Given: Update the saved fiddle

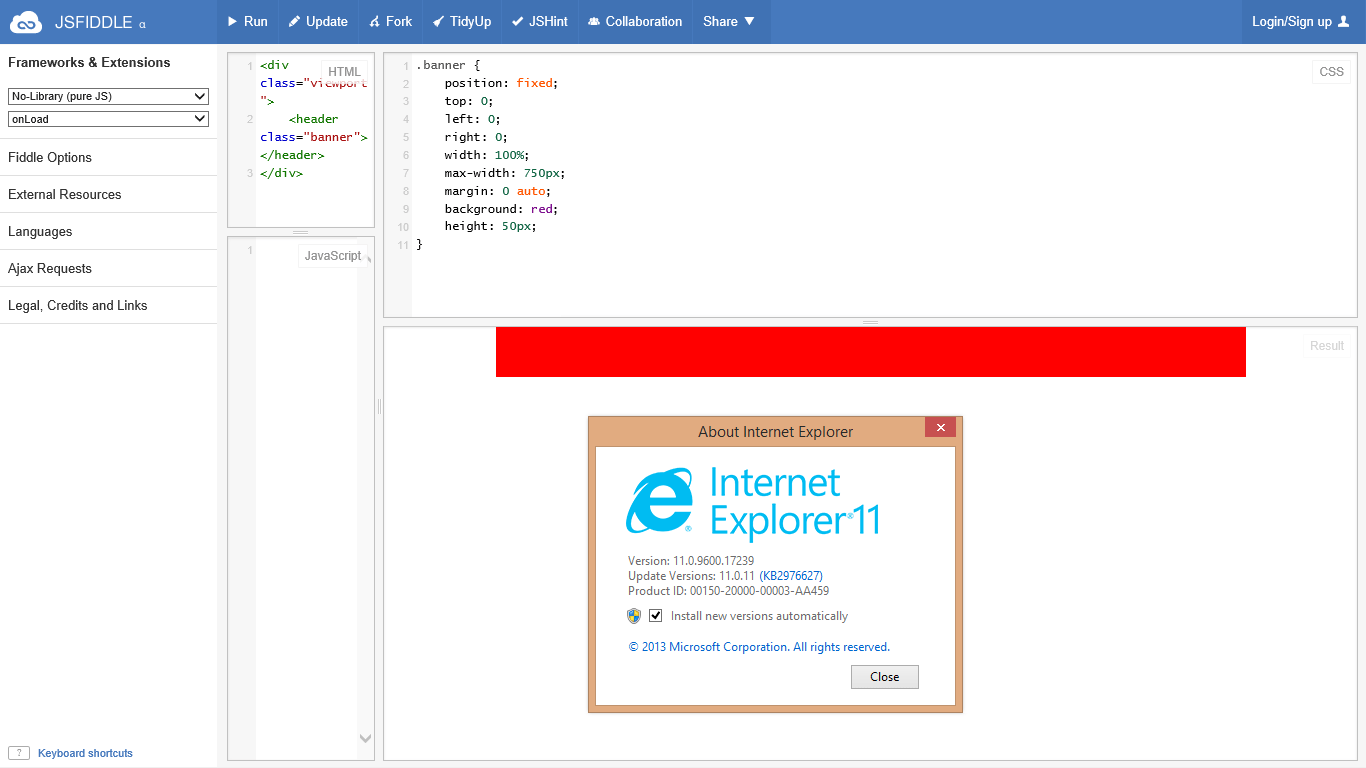Looking at the screenshot, I should click(318, 21).
